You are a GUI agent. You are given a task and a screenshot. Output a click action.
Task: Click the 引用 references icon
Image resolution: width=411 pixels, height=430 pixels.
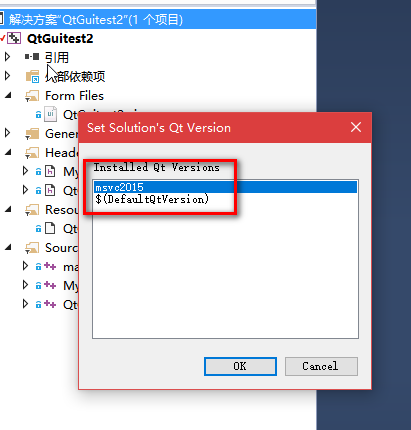point(32,57)
